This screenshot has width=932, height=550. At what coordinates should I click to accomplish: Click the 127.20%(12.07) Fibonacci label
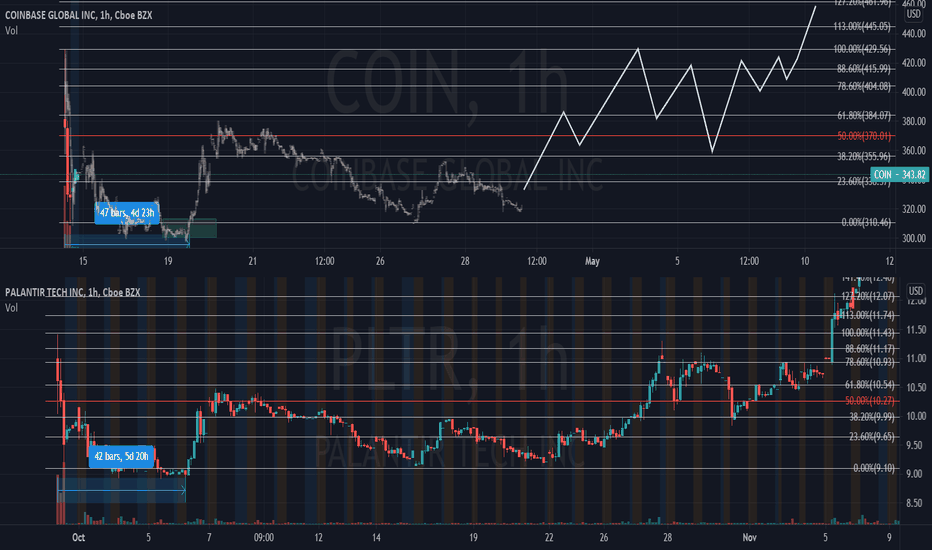(x=868, y=296)
